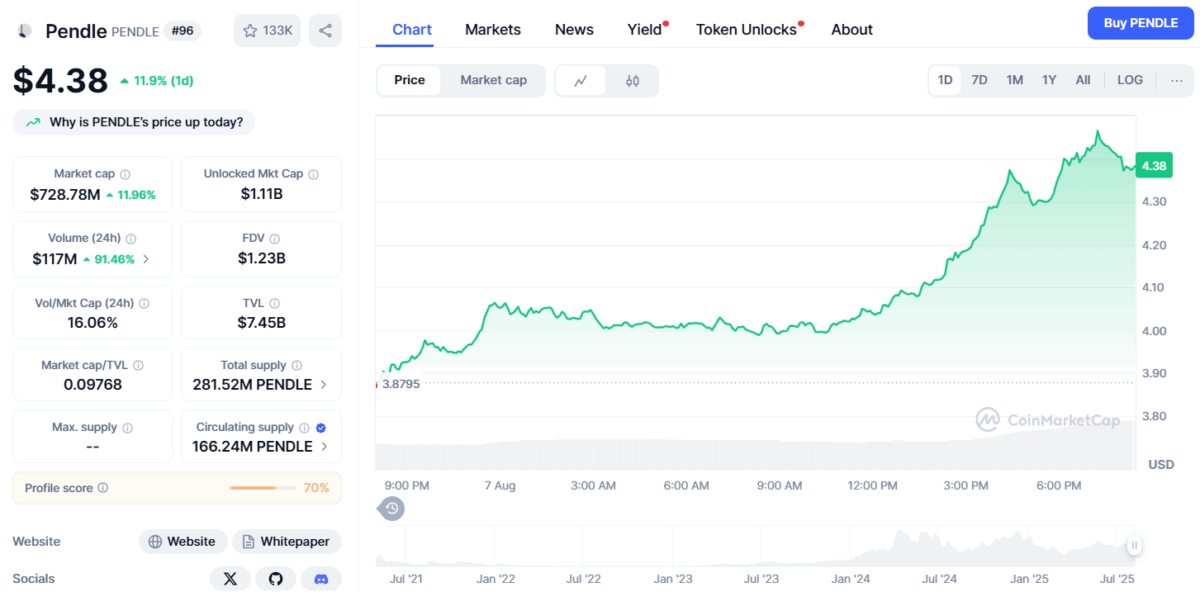Click the $1.11B unlocked market cap value
Screen dimensions: 1200x592
click(x=261, y=194)
